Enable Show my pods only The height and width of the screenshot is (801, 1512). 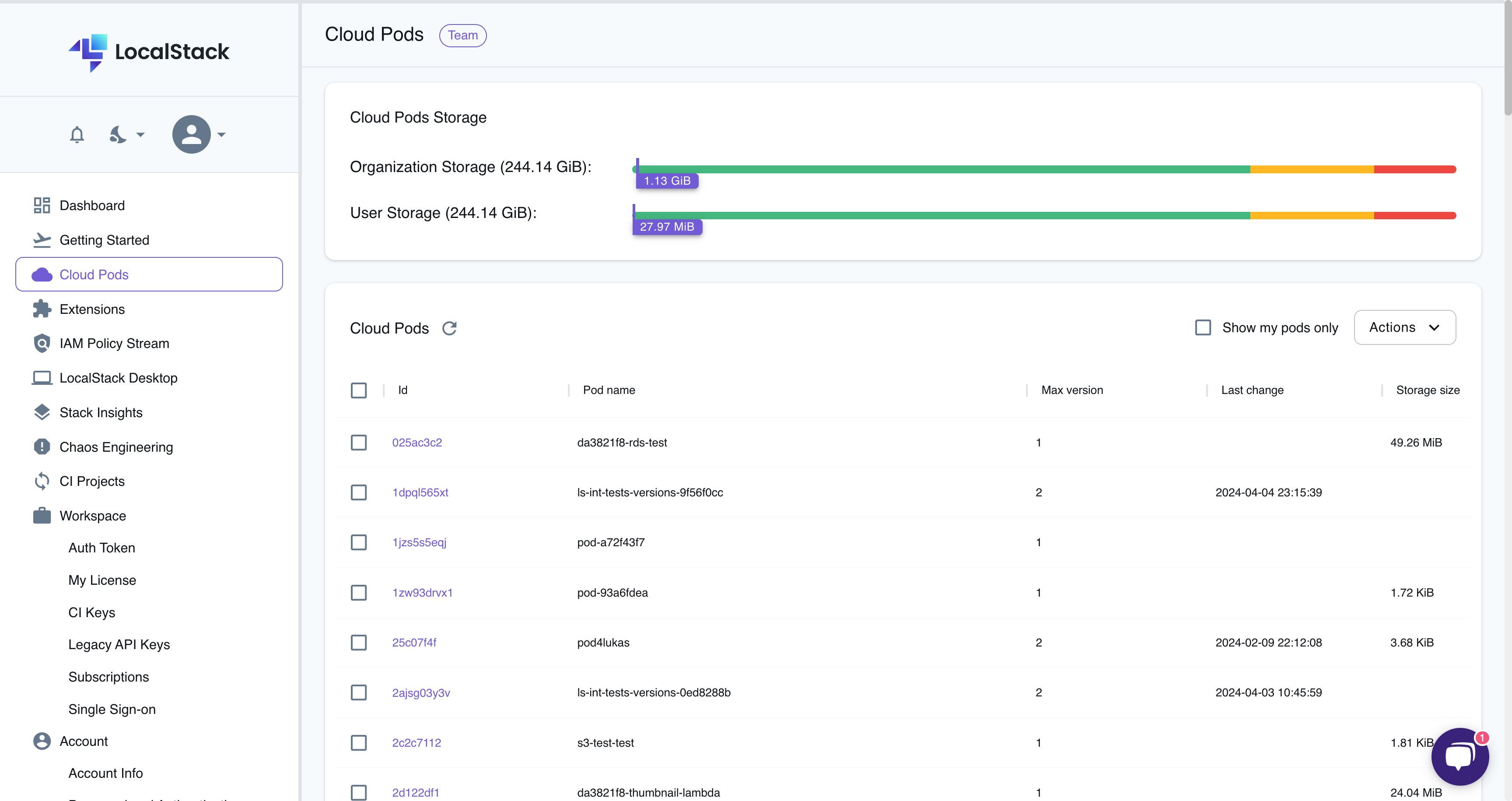point(1203,327)
